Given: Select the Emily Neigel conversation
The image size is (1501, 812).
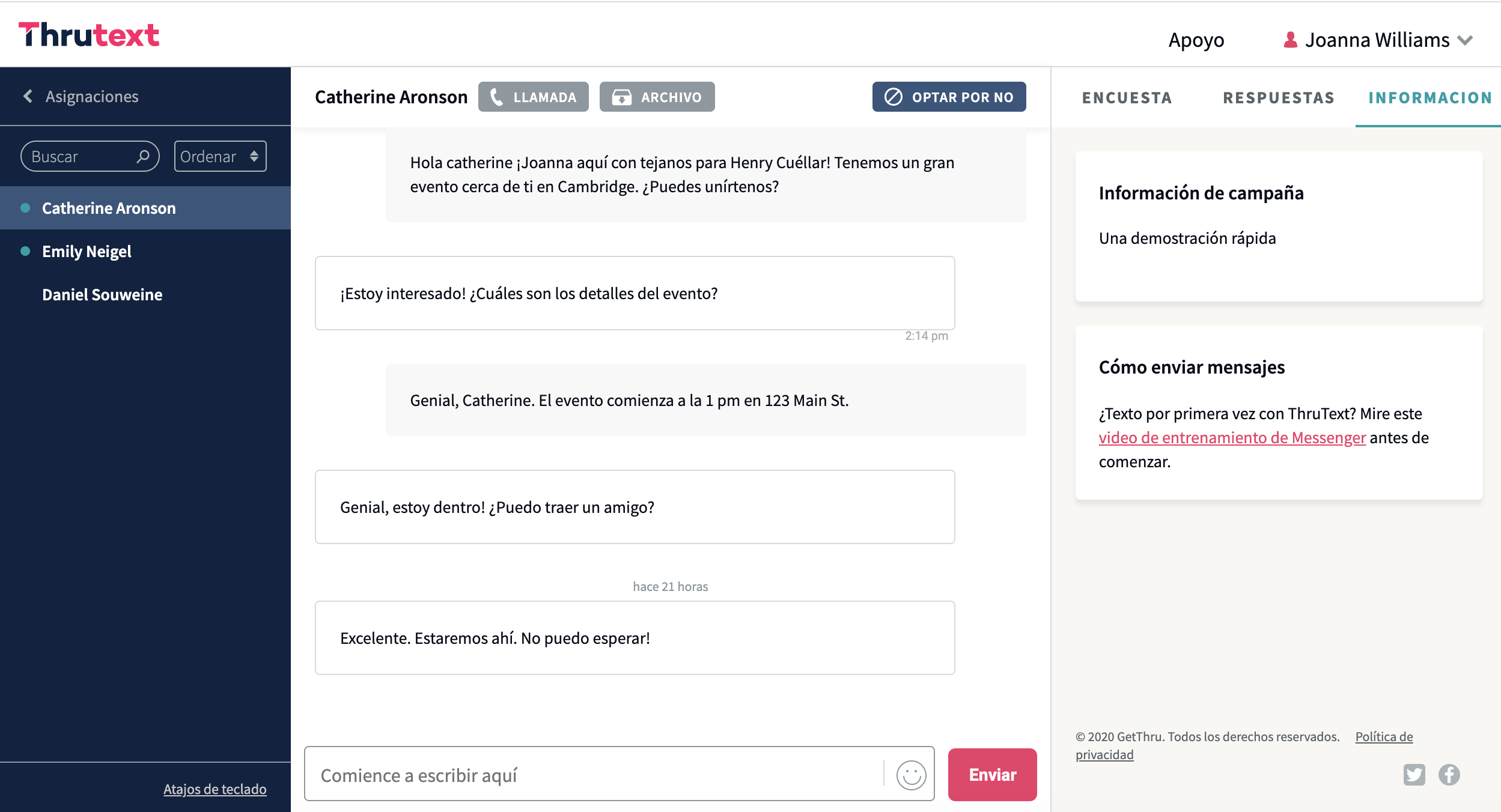Looking at the screenshot, I should tap(87, 252).
